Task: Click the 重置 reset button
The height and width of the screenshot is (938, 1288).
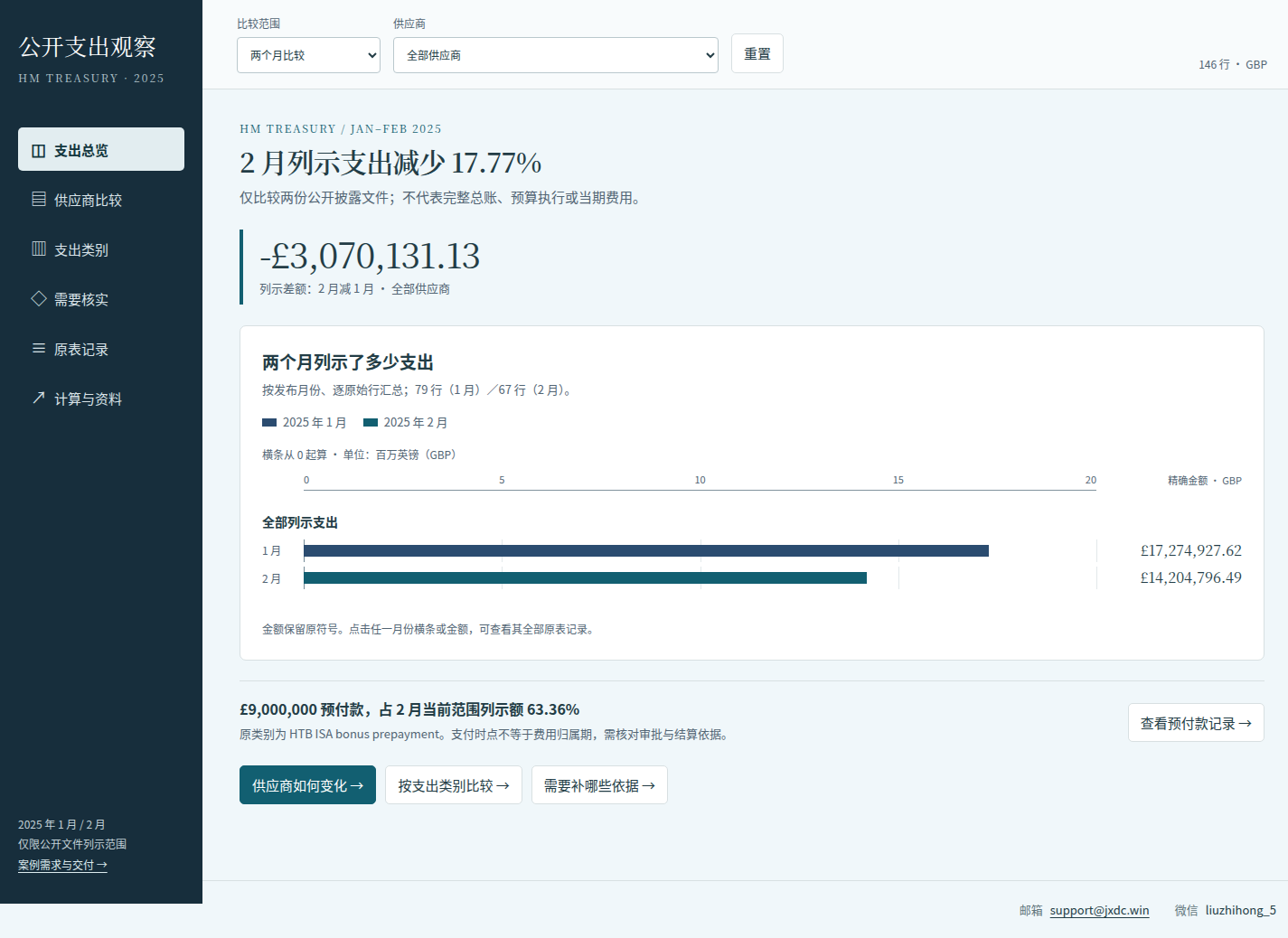Action: 757,53
